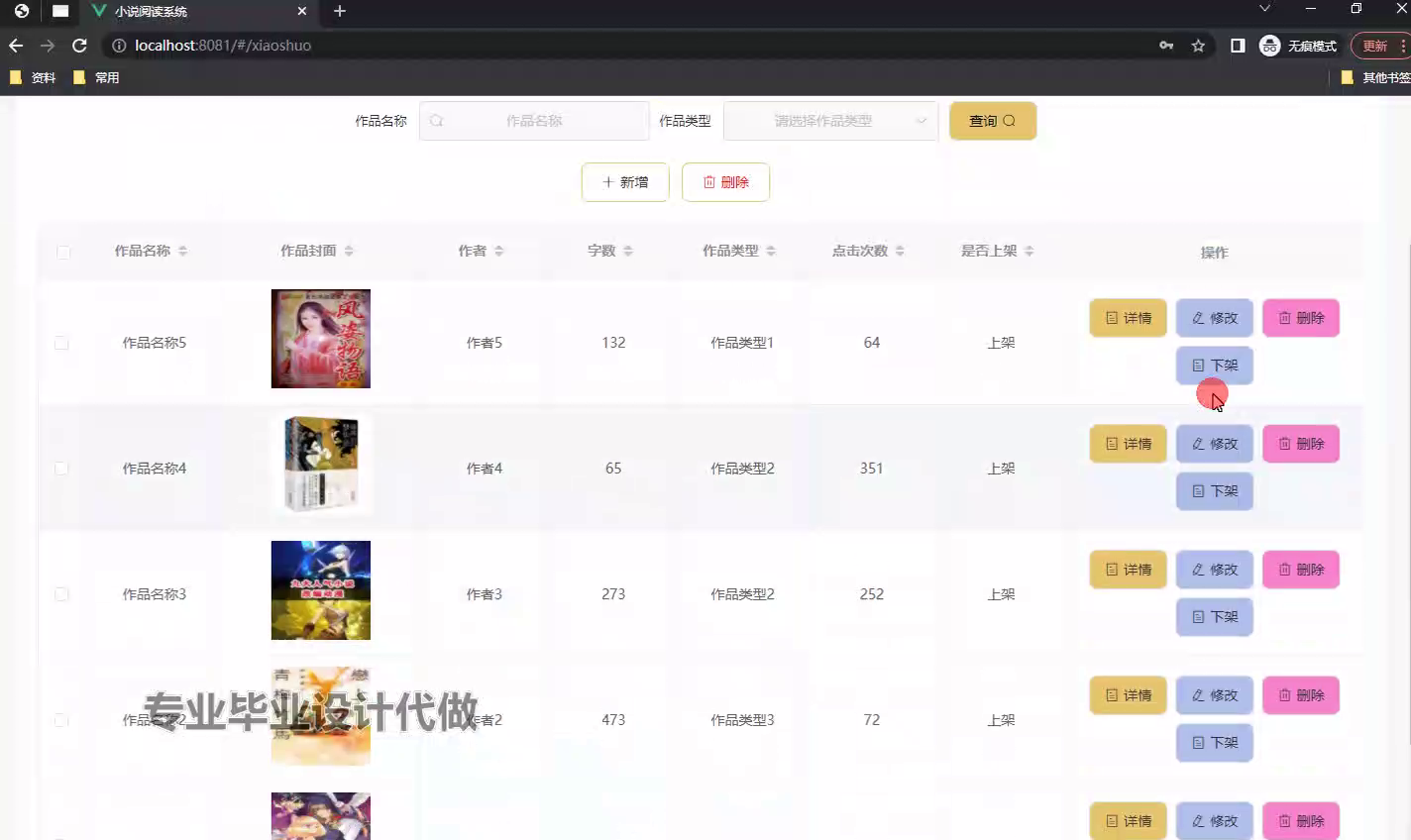Open cover thumbnail of 作品名称4
This screenshot has height=840, width=1411.
click(321, 465)
